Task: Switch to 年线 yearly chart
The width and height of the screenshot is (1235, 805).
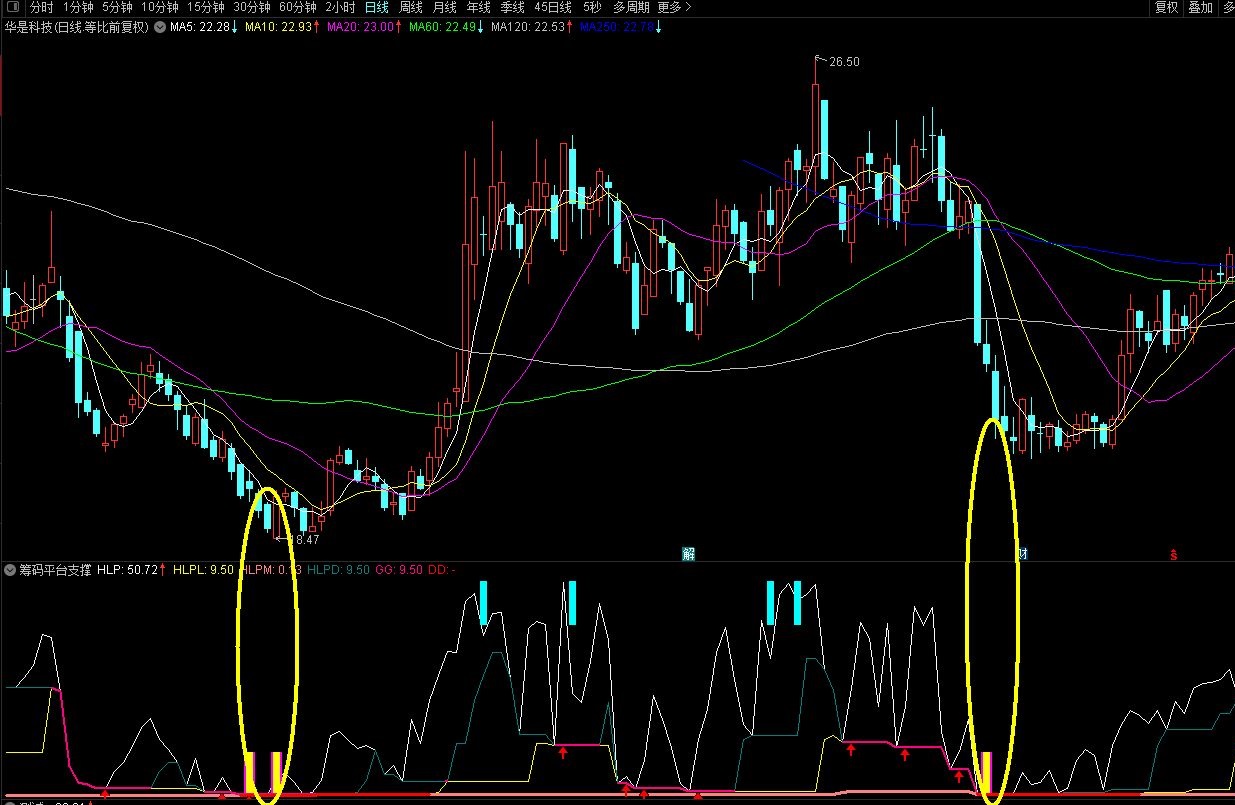Action: click(479, 7)
